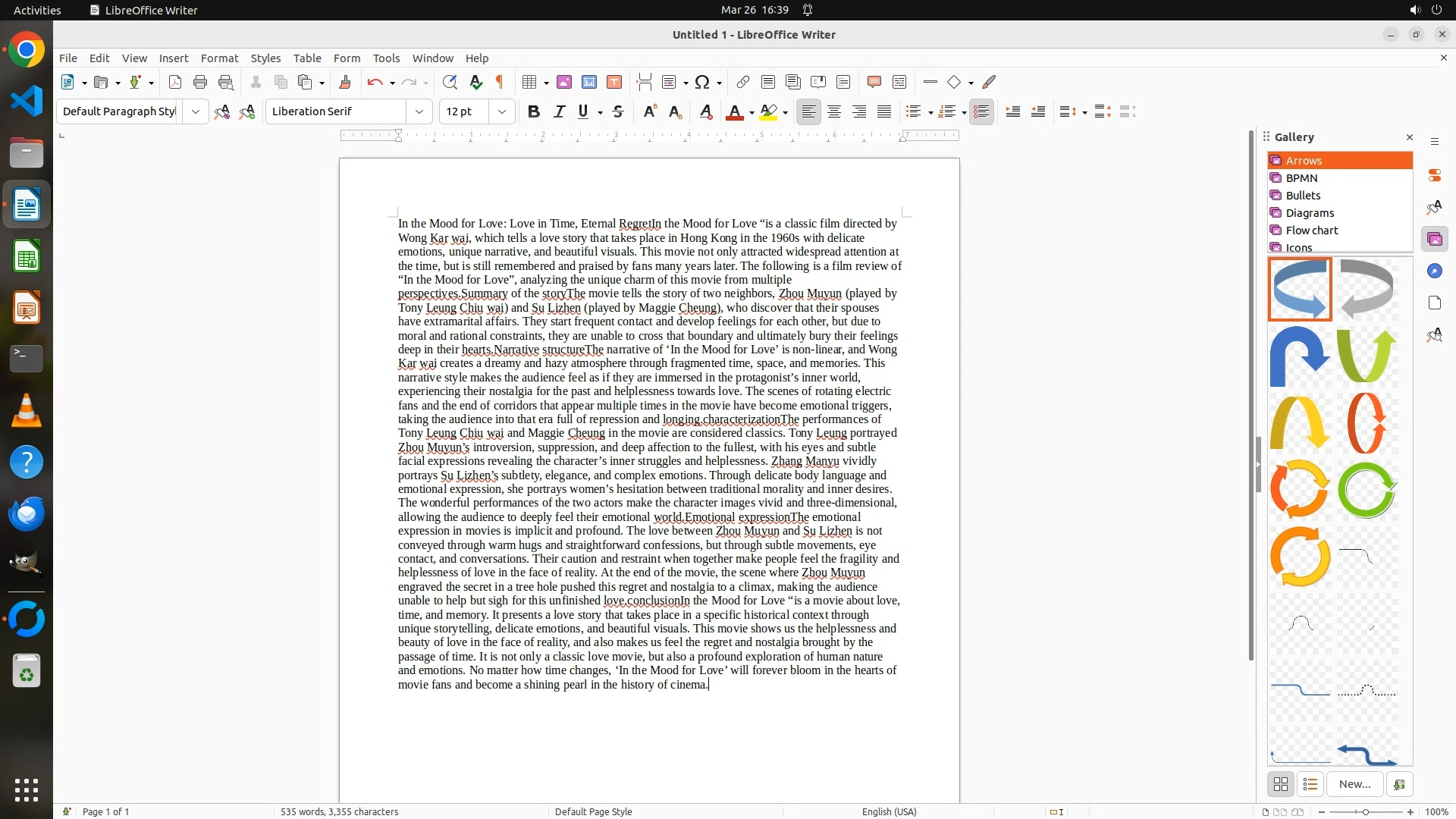This screenshot has width=1456, height=819.
Task: Click the Clone Formatting paintbrush icon
Action: click(345, 82)
